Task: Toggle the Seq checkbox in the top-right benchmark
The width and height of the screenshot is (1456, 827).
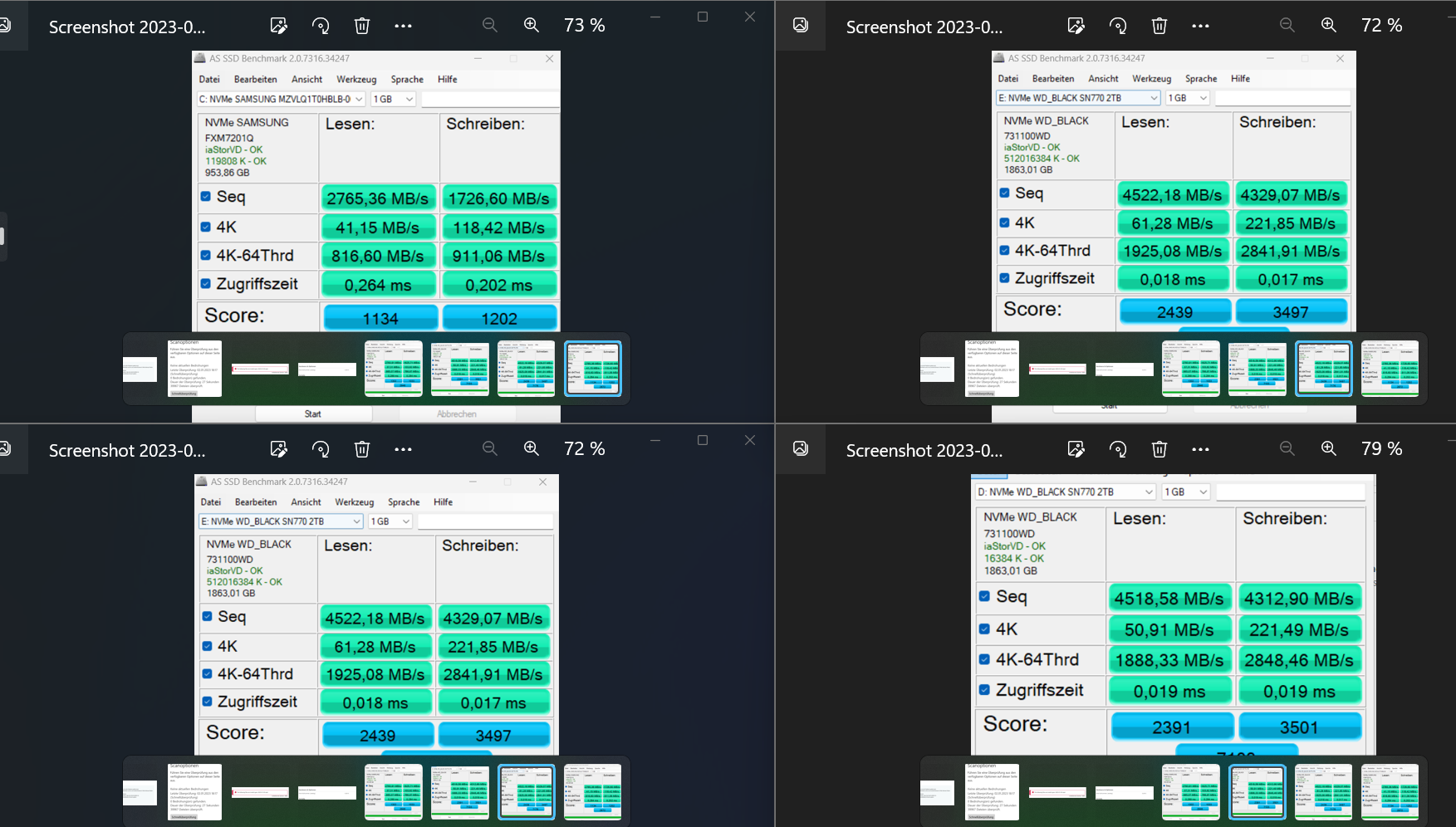Action: tap(1004, 193)
